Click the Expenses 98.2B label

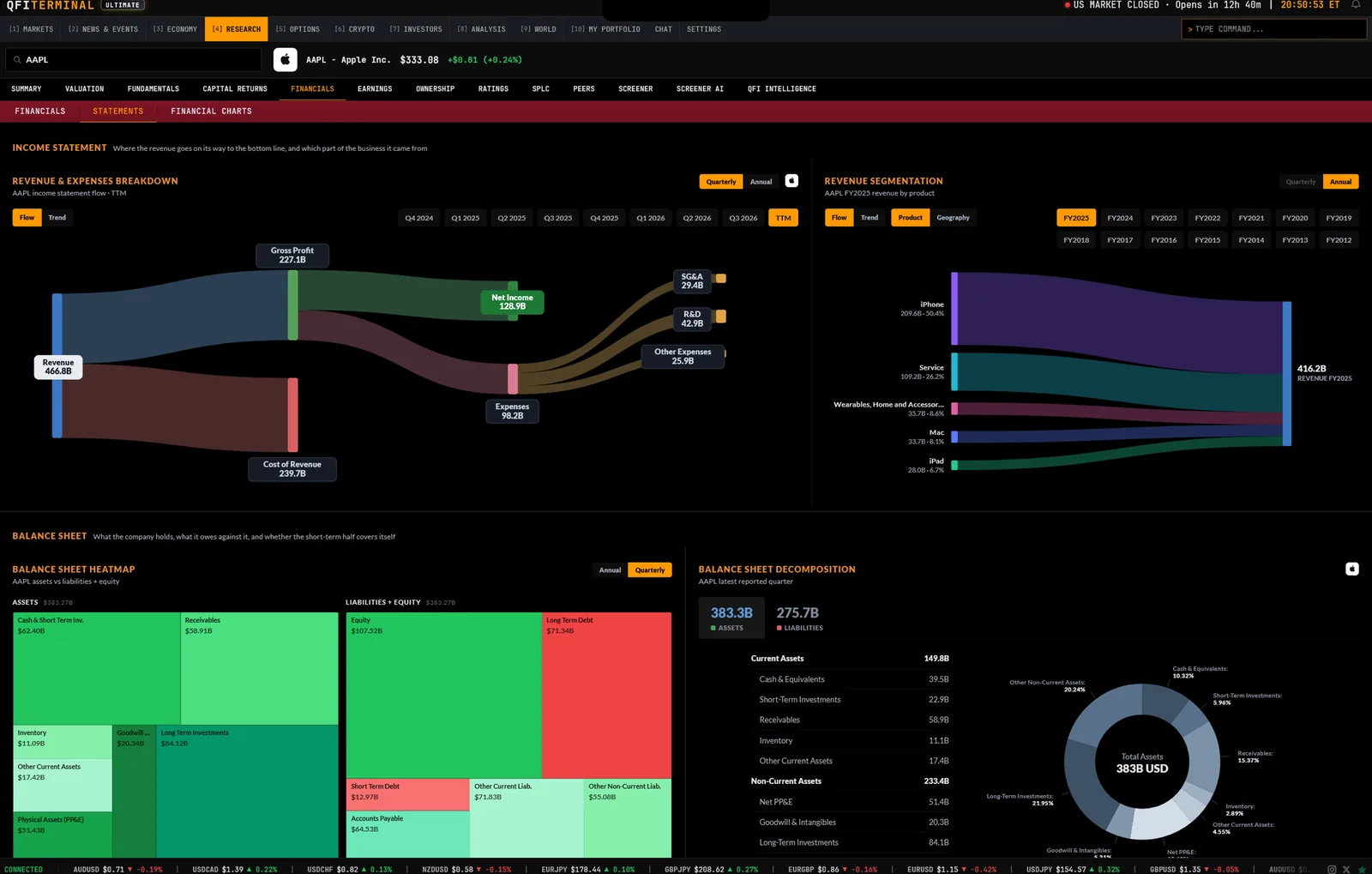click(512, 412)
